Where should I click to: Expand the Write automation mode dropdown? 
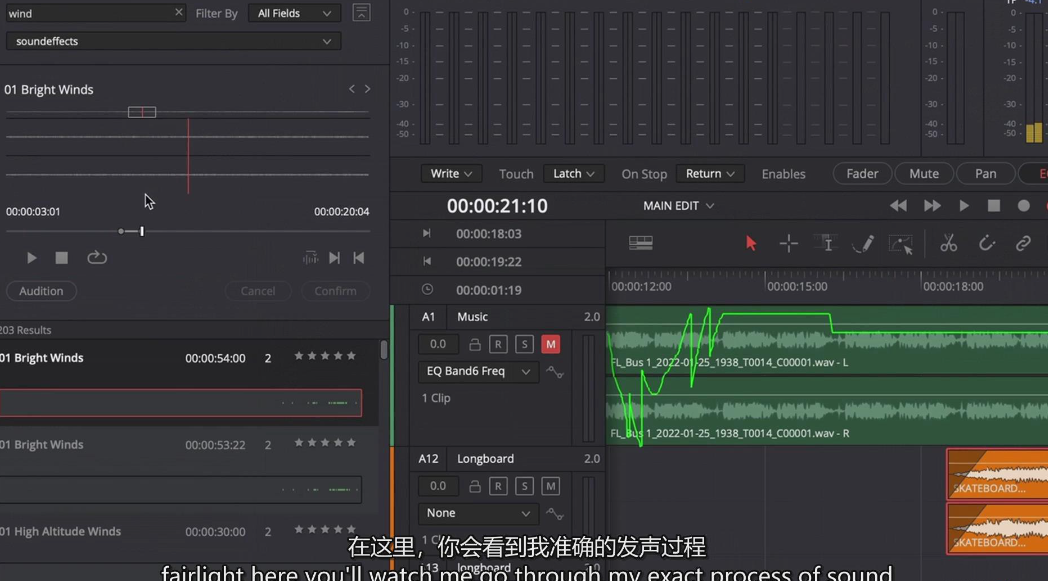tap(451, 174)
